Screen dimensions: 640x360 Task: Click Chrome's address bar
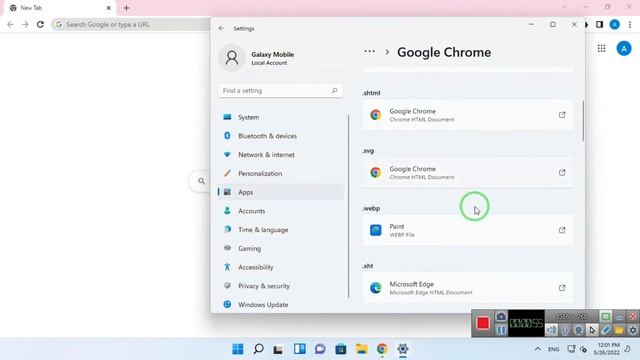click(131, 24)
